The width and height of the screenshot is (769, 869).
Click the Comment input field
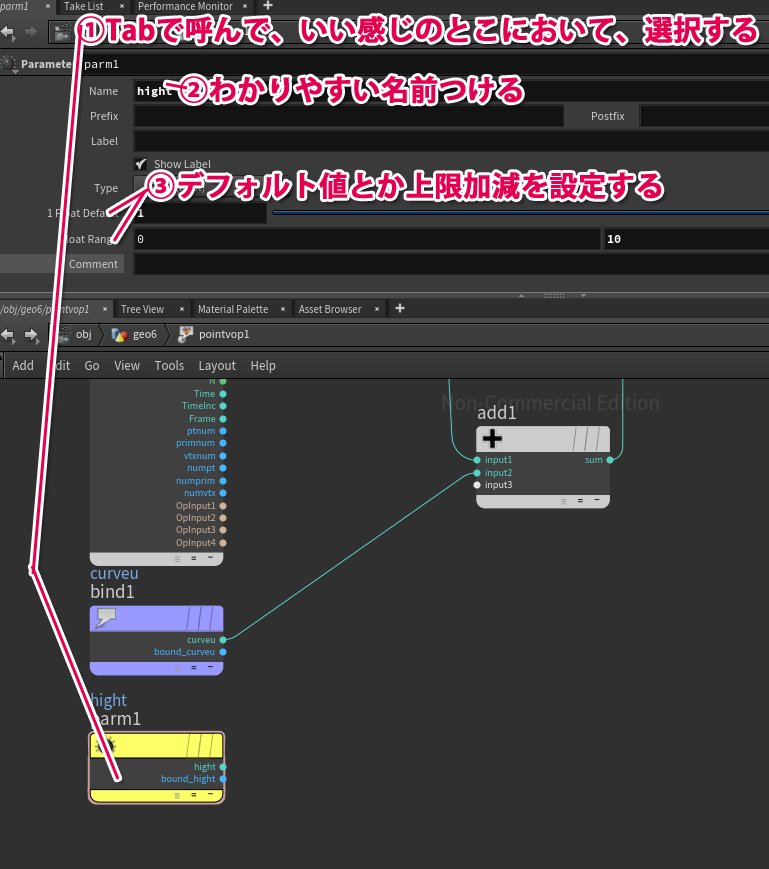(x=450, y=264)
